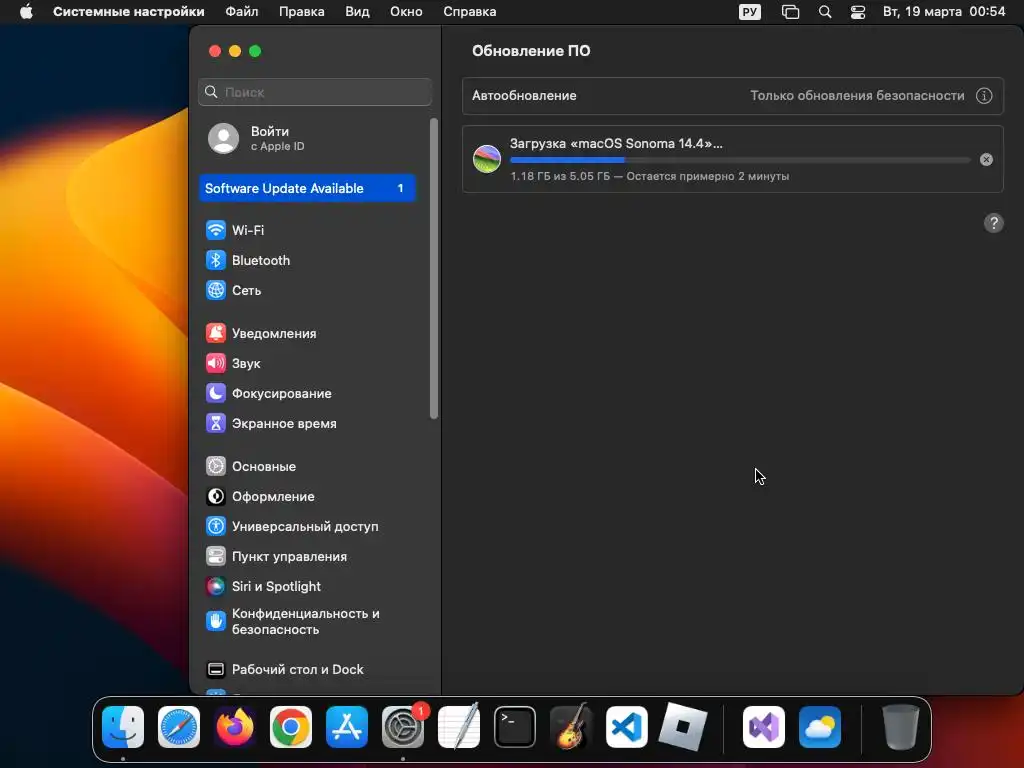This screenshot has width=1024, height=768.
Task: Open Control Center in menu bar
Action: 857,12
